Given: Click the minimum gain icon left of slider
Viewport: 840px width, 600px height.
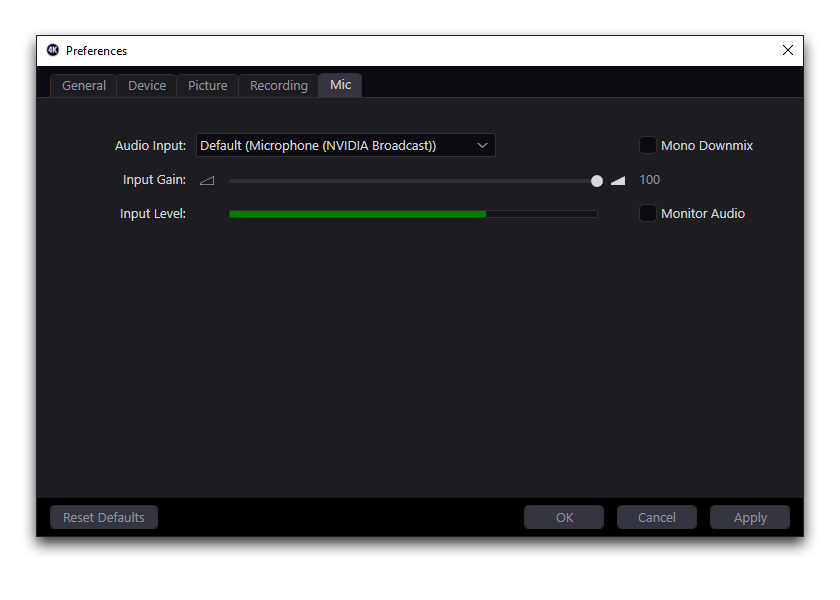Looking at the screenshot, I should pyautogui.click(x=207, y=181).
